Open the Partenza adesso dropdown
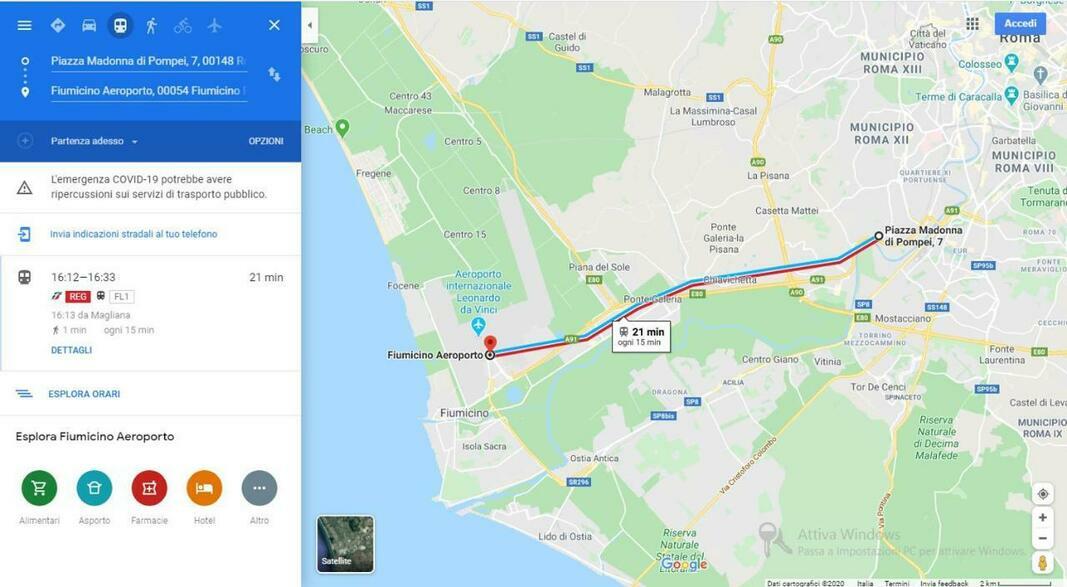This screenshot has height=587, width=1067. click(94, 141)
